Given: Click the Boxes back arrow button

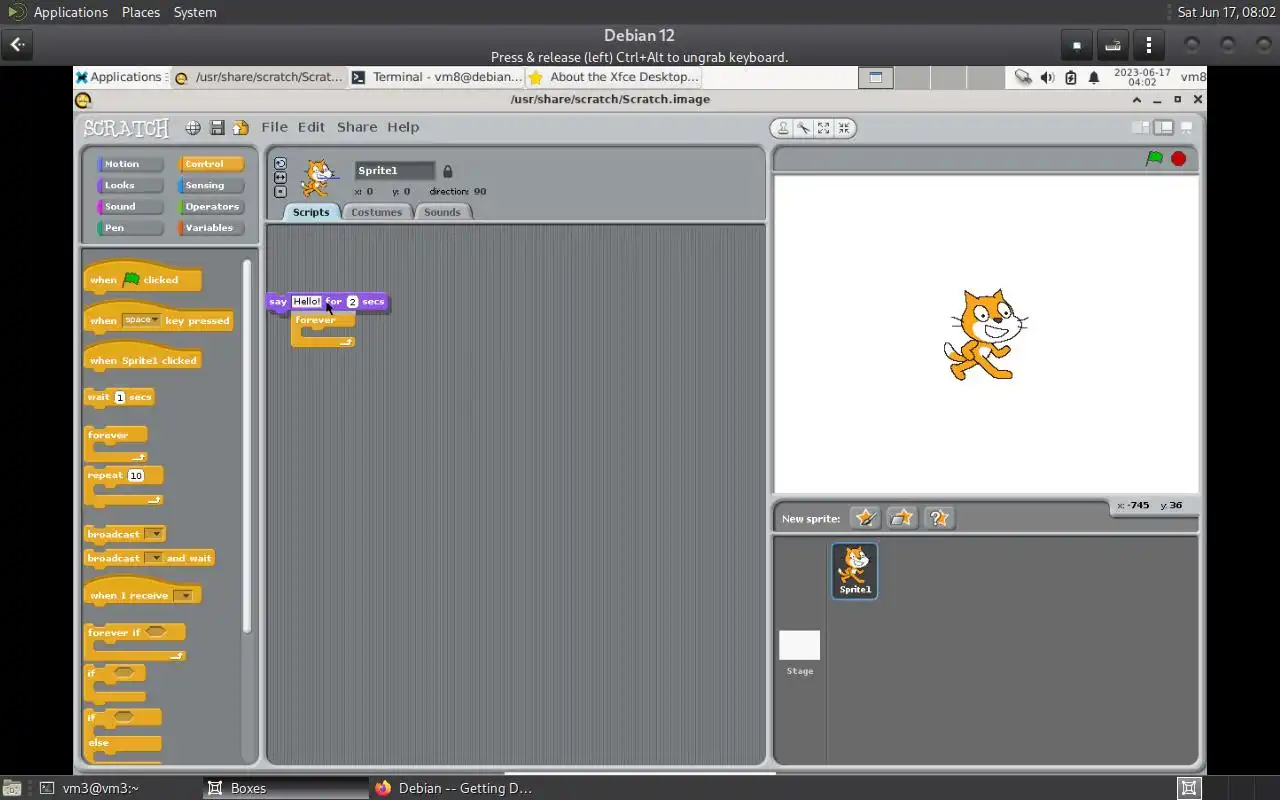Looking at the screenshot, I should [18, 45].
